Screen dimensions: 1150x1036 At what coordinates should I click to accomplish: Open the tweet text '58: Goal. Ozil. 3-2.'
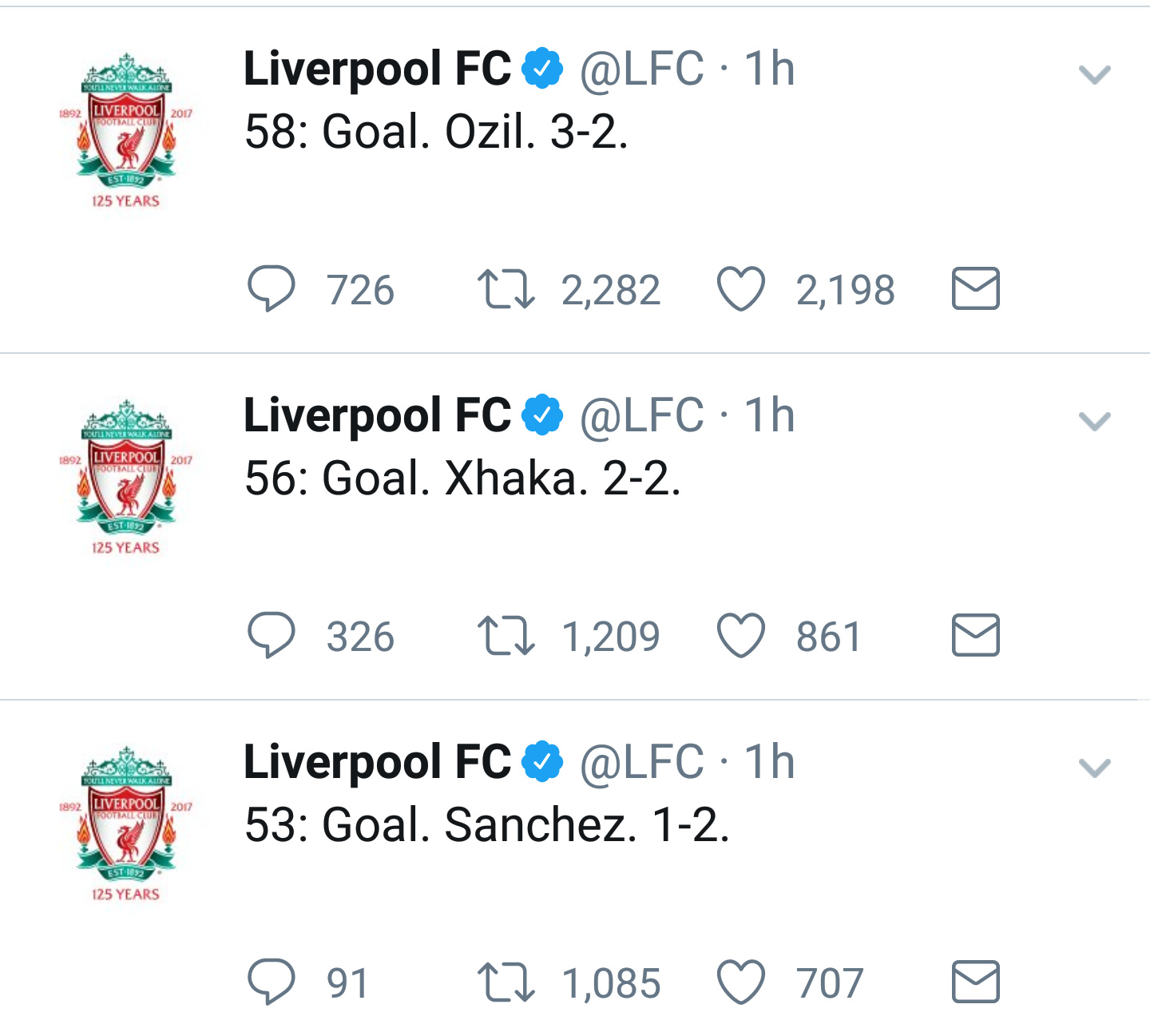point(436,132)
